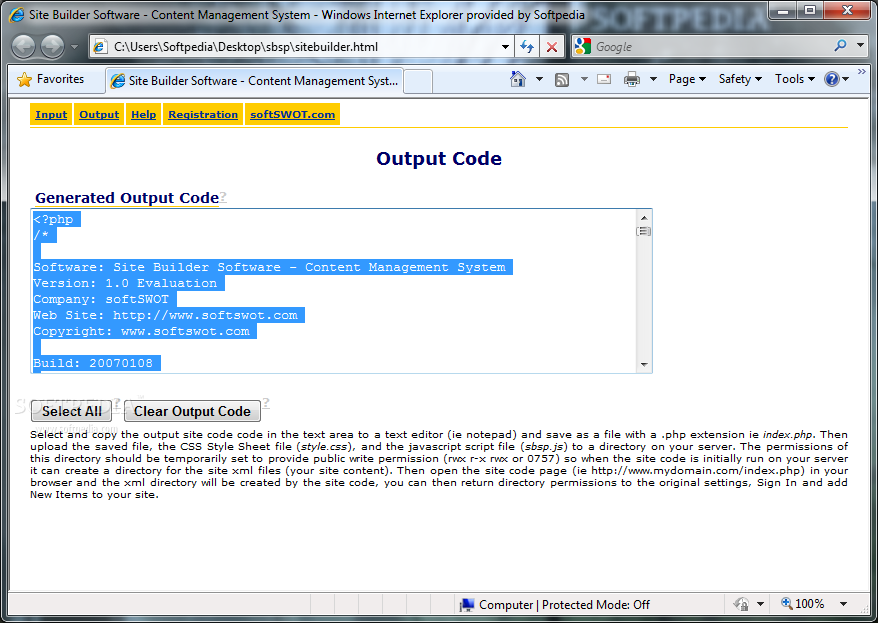Open the search provider dropdown arrow
This screenshot has height=623, width=878.
tap(861, 45)
